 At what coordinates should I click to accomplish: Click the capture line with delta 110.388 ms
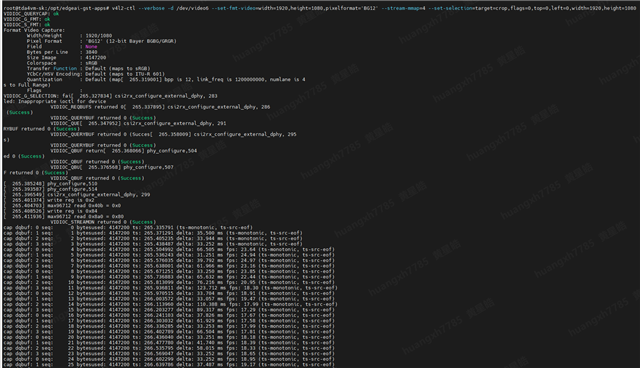pos(171,304)
